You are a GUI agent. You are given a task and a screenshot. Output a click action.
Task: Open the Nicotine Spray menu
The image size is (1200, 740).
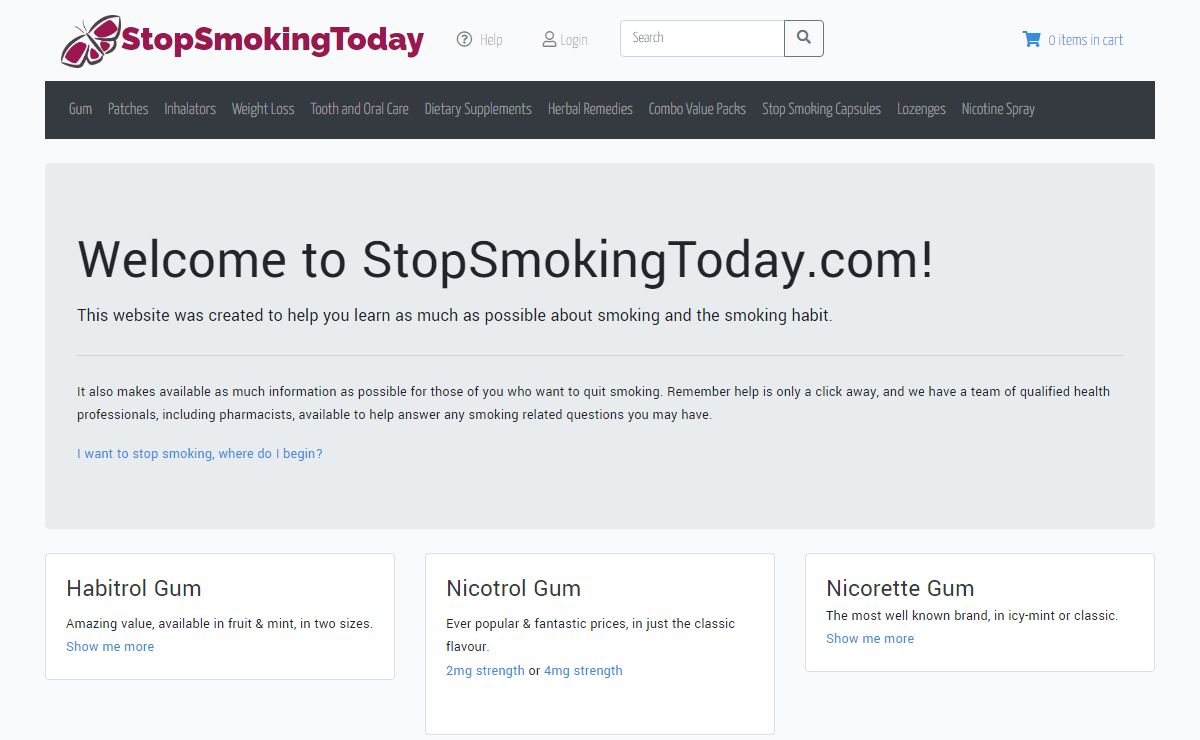(998, 109)
